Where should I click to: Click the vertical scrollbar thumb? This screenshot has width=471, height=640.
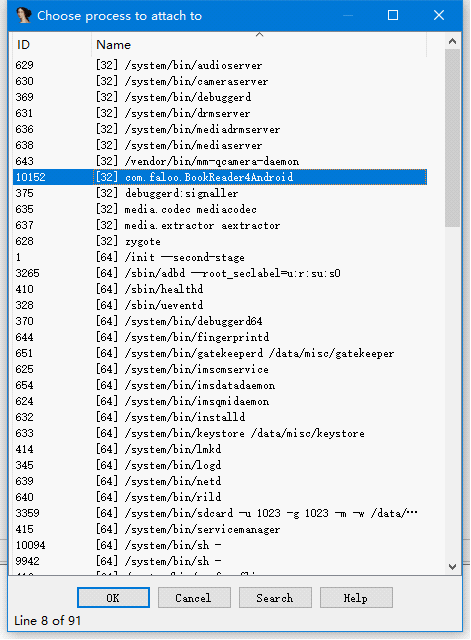coord(452,138)
